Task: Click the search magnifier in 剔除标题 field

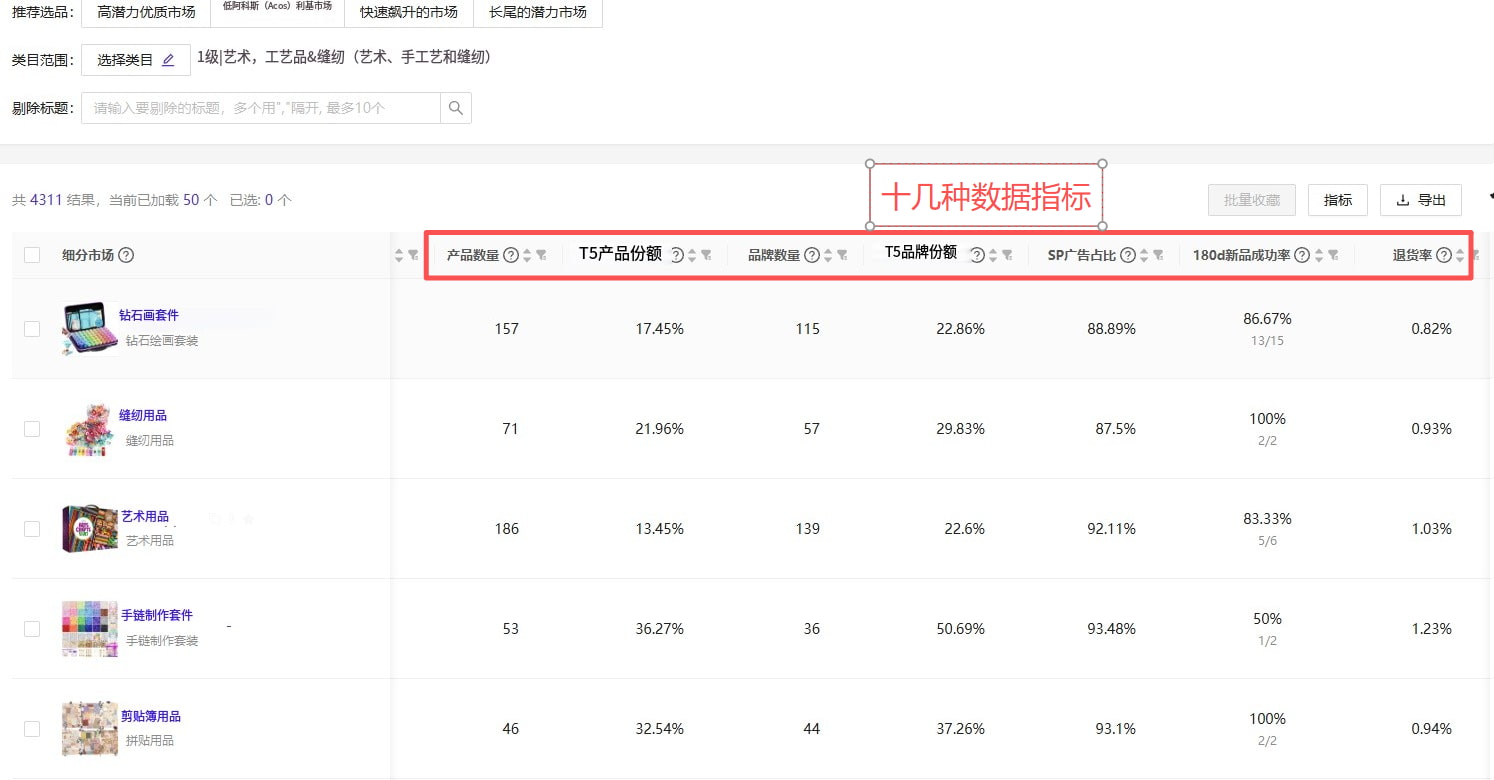Action: [x=456, y=108]
